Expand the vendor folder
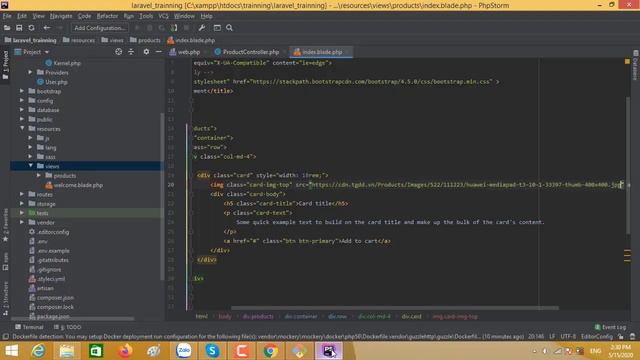The height and width of the screenshot is (360, 640). tap(22, 222)
